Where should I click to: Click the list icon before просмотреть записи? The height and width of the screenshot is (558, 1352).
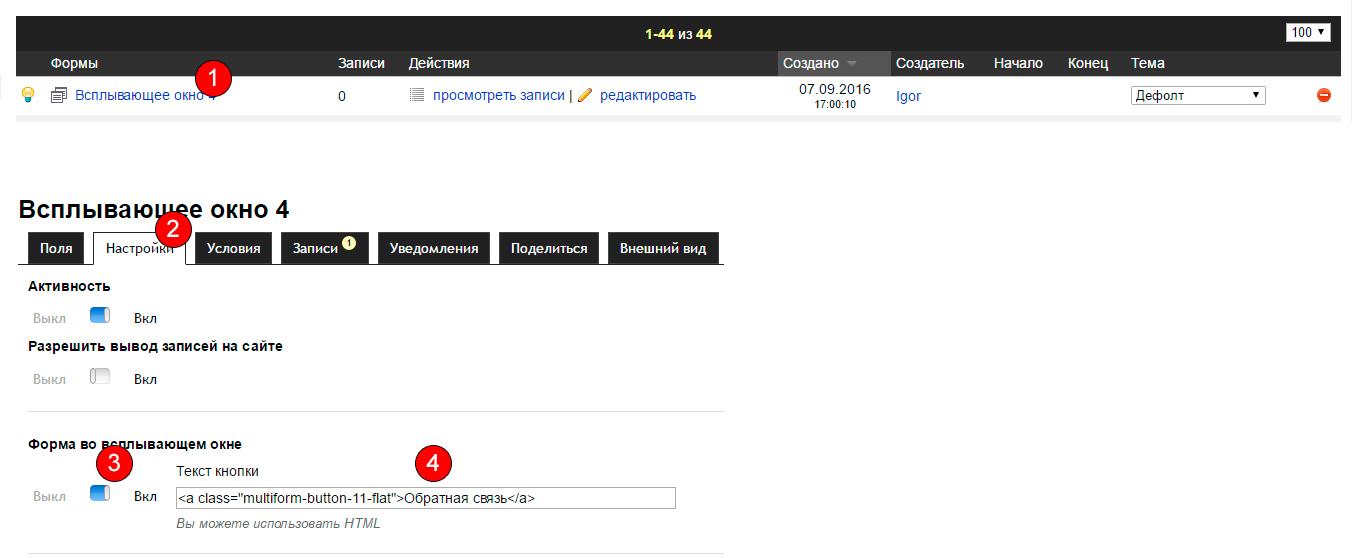tap(417, 95)
